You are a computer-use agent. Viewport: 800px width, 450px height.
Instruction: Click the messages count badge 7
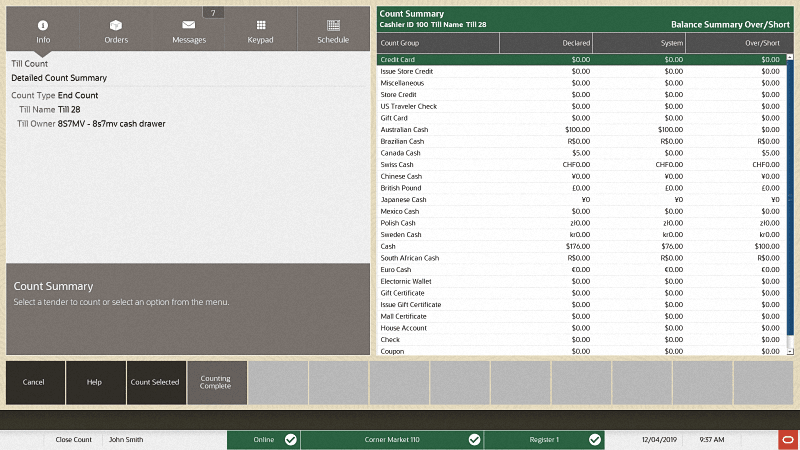click(x=213, y=13)
